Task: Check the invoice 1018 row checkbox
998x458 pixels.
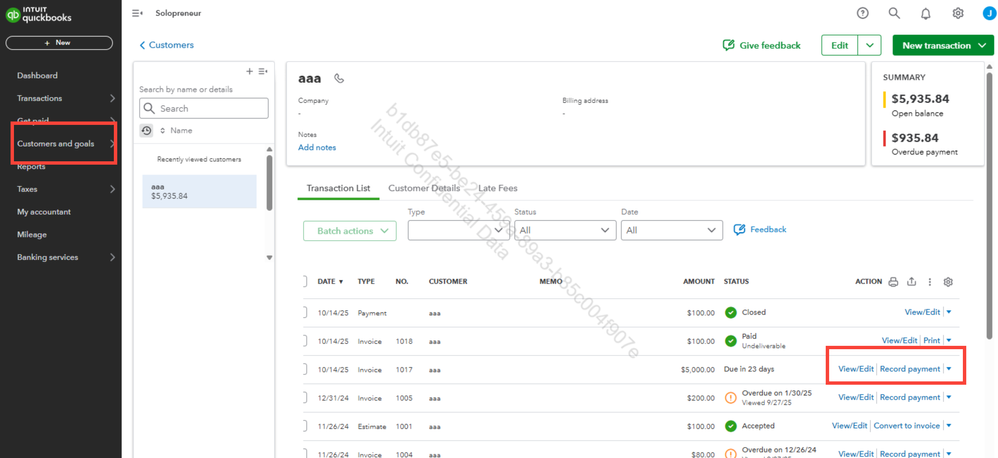Action: 303,341
